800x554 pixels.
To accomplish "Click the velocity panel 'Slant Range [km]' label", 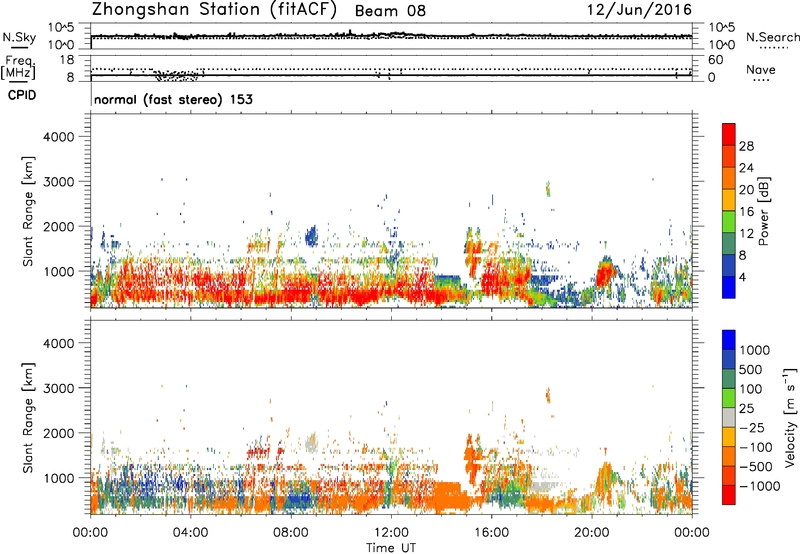I will (28, 418).
